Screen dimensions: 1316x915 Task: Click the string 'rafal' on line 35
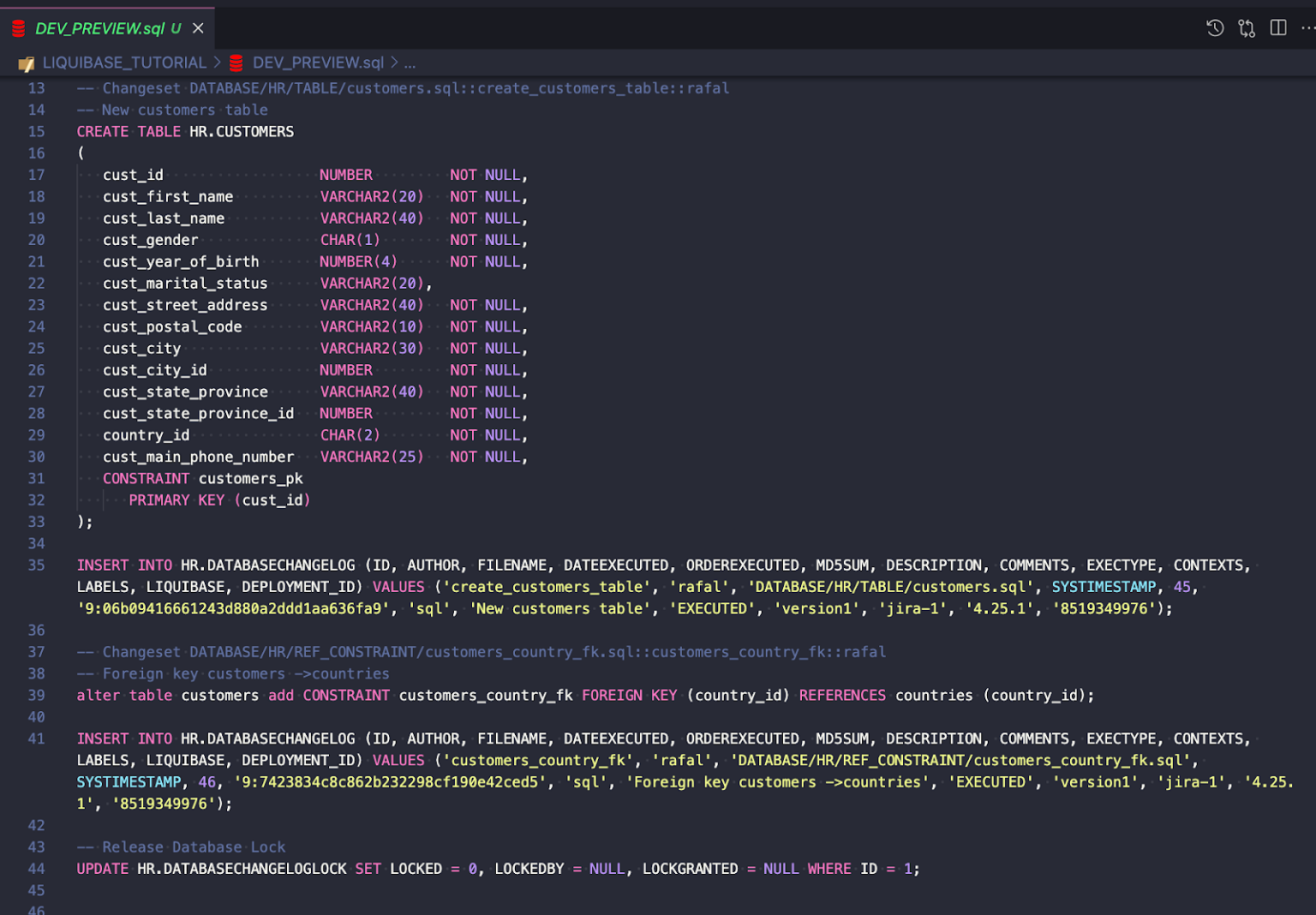click(x=698, y=586)
